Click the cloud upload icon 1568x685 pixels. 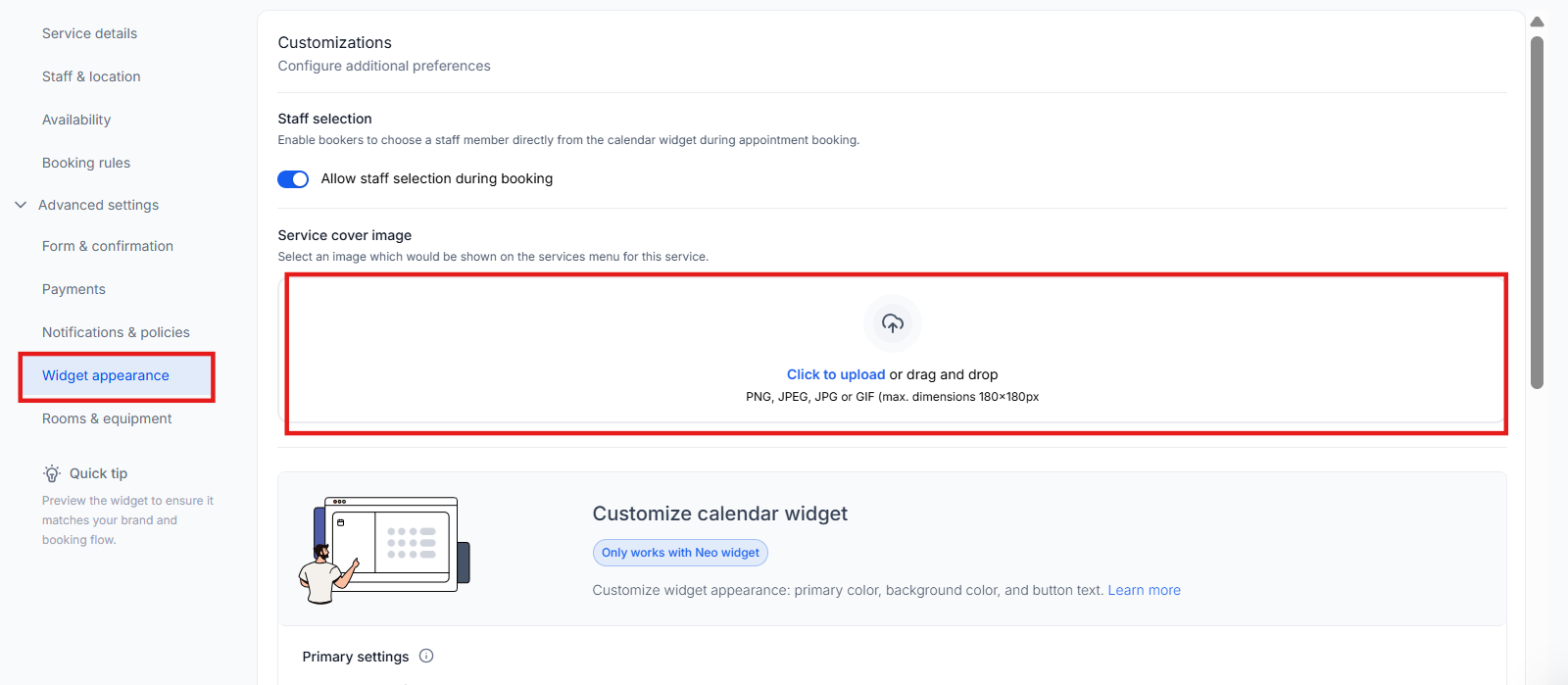coord(892,323)
